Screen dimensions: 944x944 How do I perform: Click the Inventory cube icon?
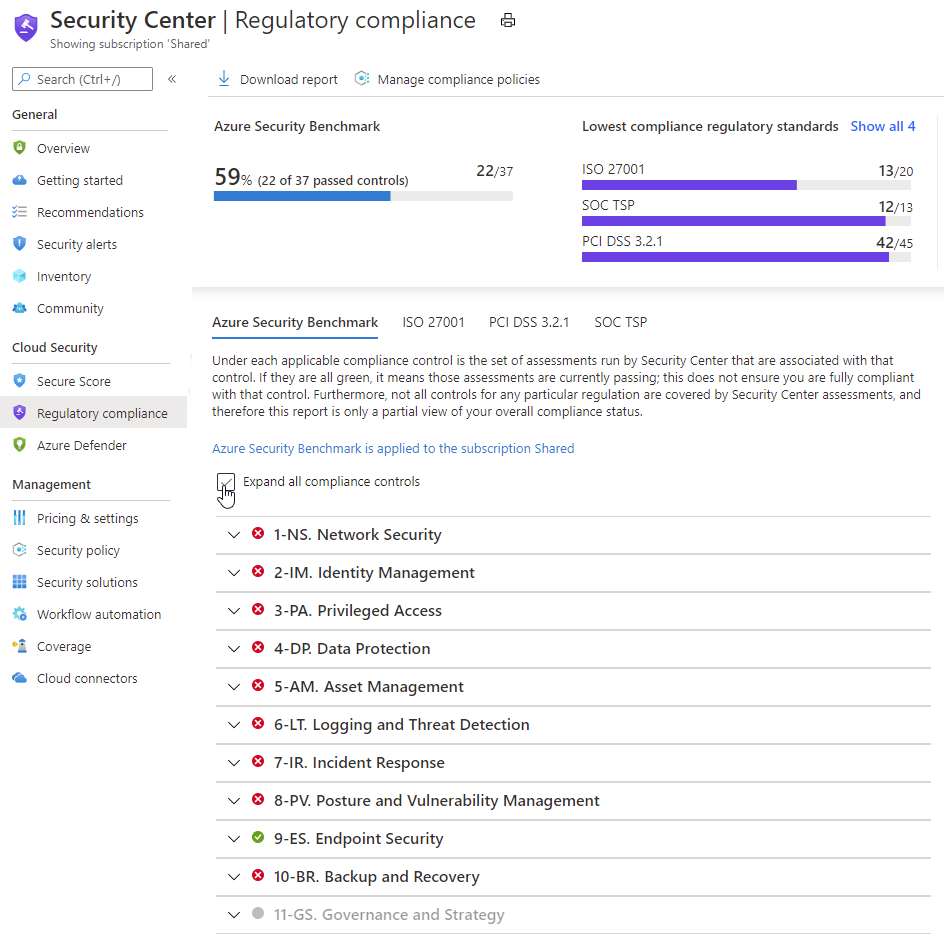[20, 276]
